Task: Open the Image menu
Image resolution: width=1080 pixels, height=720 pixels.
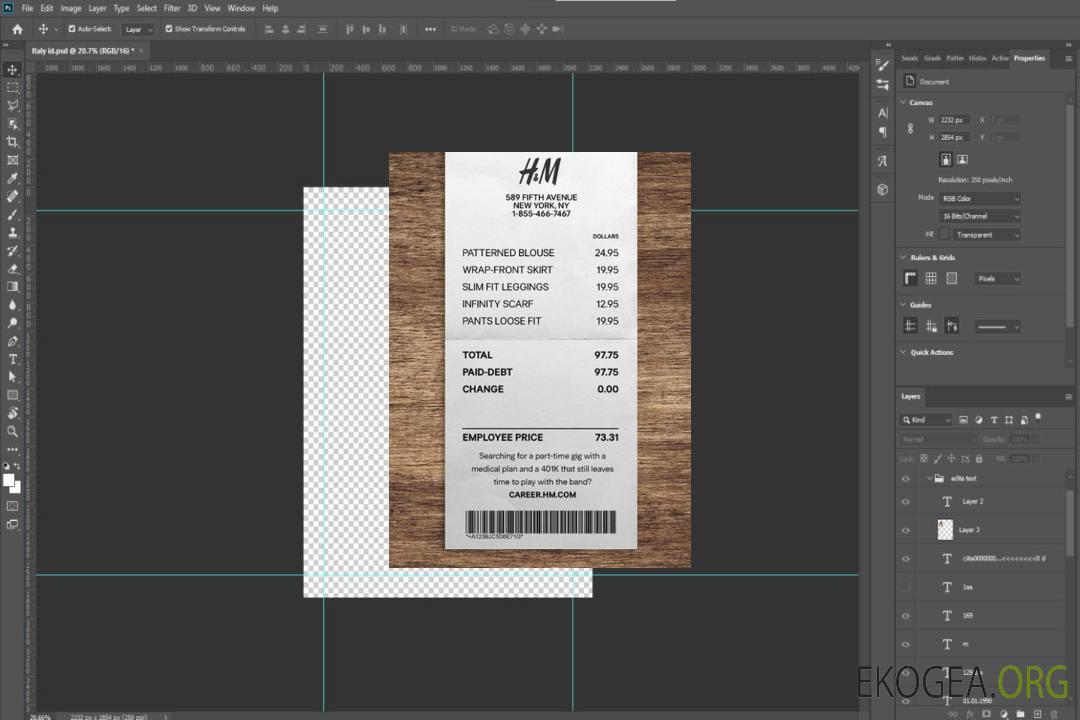Action: [71, 8]
